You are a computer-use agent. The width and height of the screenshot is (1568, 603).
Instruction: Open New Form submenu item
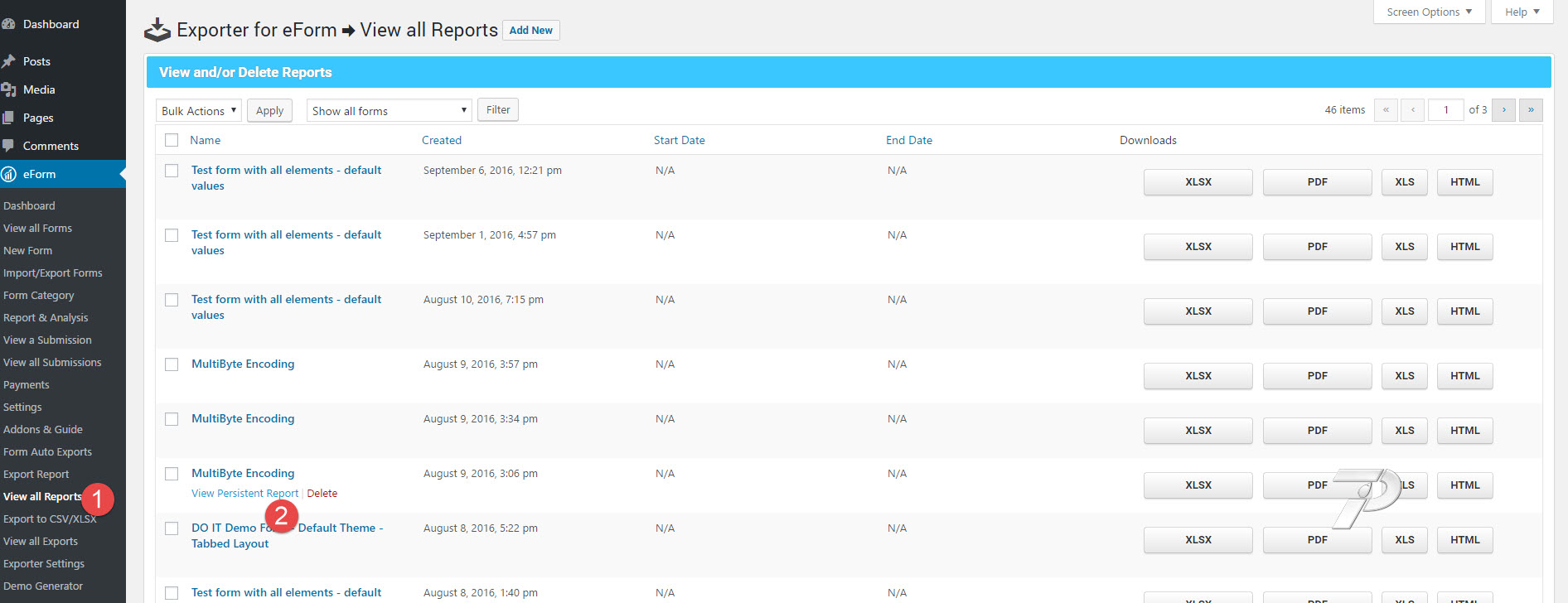(27, 250)
